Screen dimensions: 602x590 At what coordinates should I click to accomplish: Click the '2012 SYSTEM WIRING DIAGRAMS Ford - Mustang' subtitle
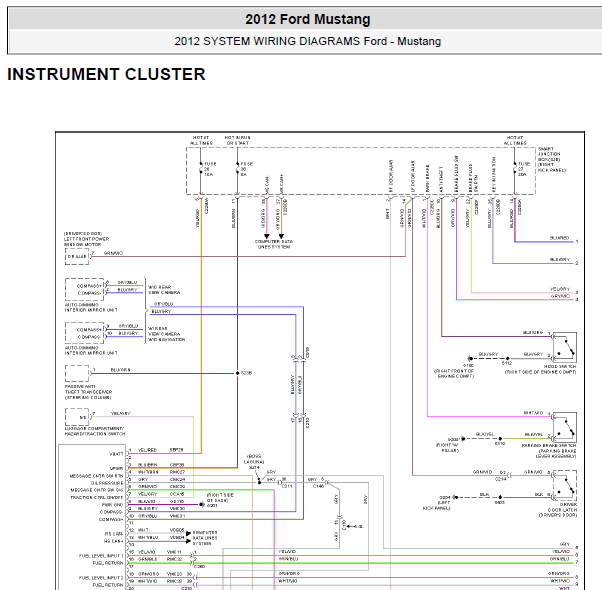tap(308, 41)
